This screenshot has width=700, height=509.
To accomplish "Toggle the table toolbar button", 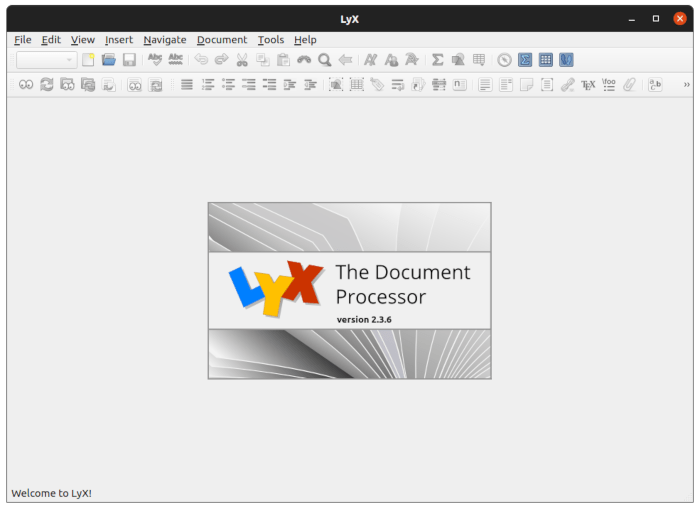I will (545, 60).
